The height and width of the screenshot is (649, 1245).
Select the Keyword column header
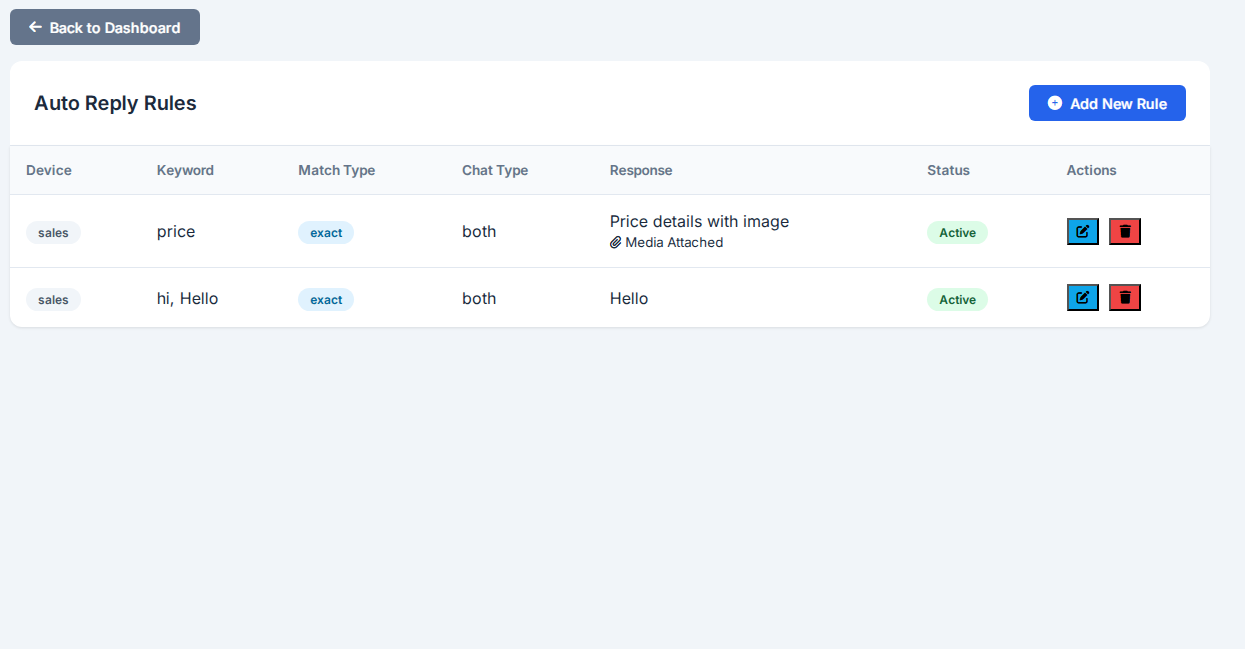[185, 170]
